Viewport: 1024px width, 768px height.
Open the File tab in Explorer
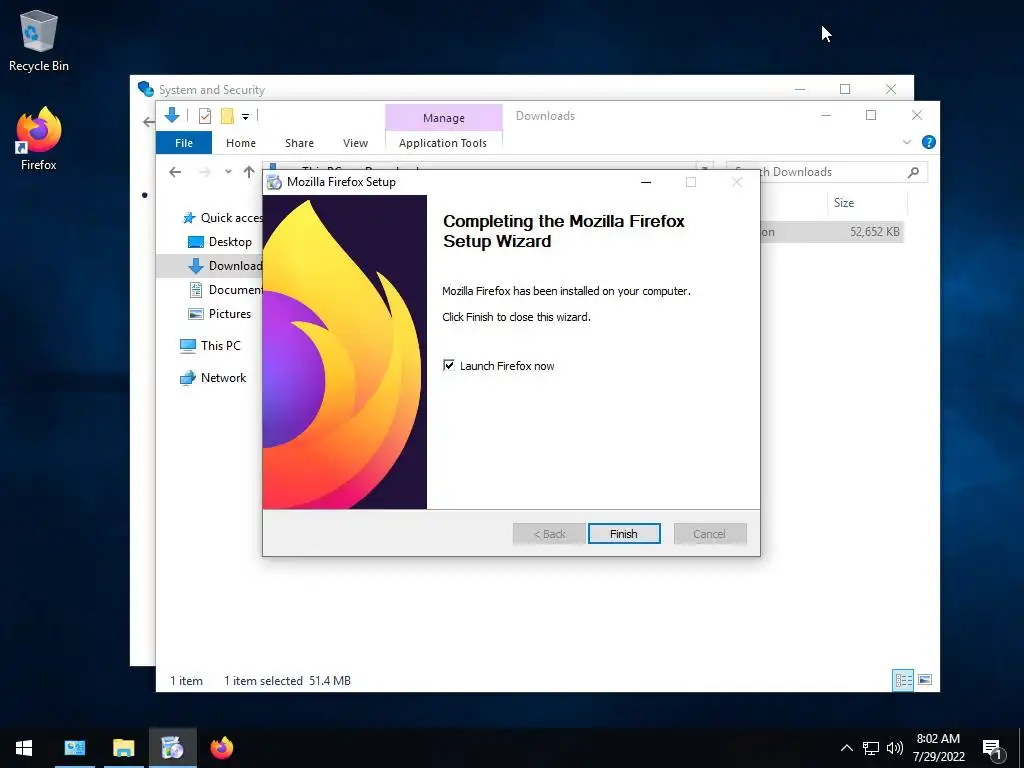[184, 143]
